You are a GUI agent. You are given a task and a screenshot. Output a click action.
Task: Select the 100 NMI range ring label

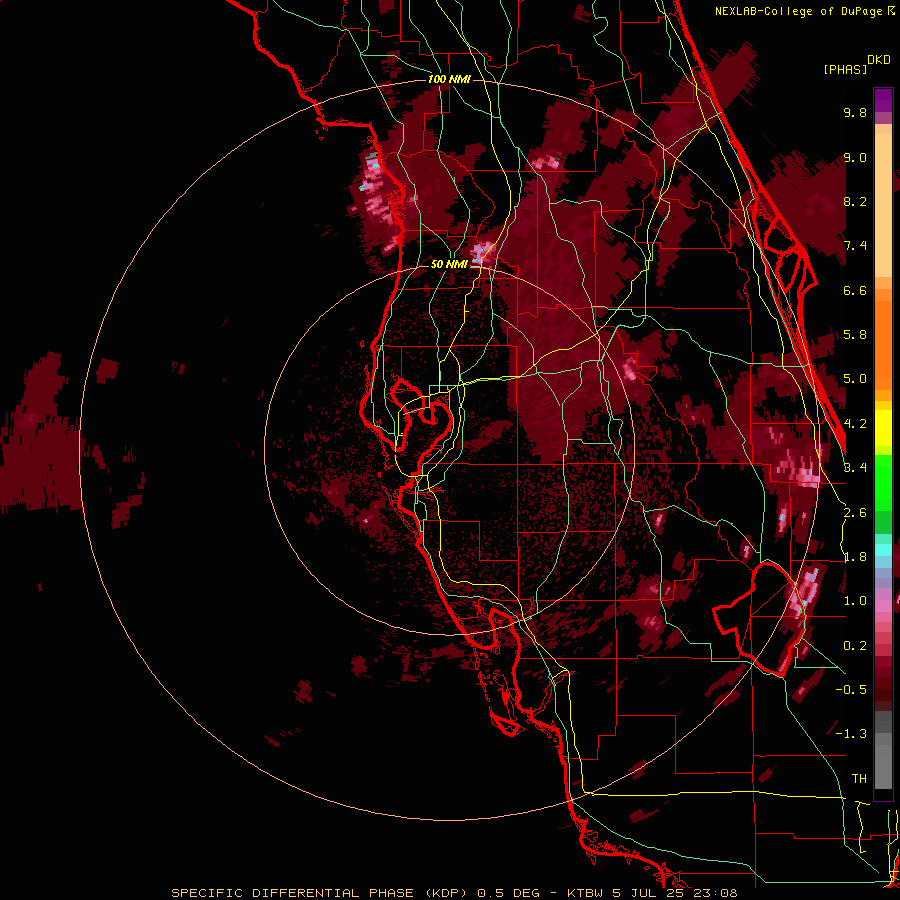449,79
